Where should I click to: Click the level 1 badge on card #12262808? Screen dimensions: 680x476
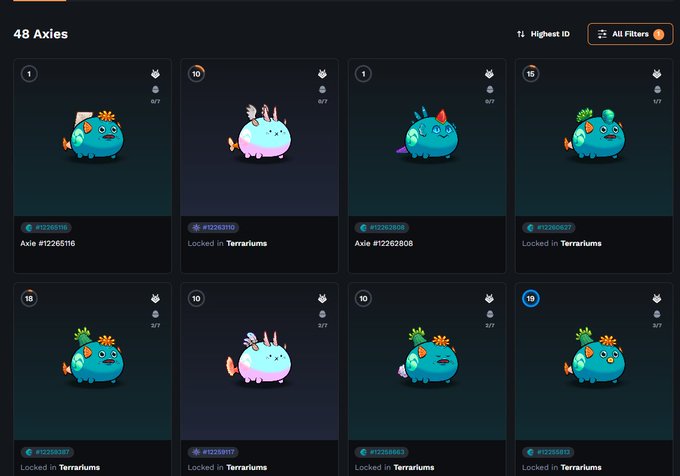coord(363,74)
